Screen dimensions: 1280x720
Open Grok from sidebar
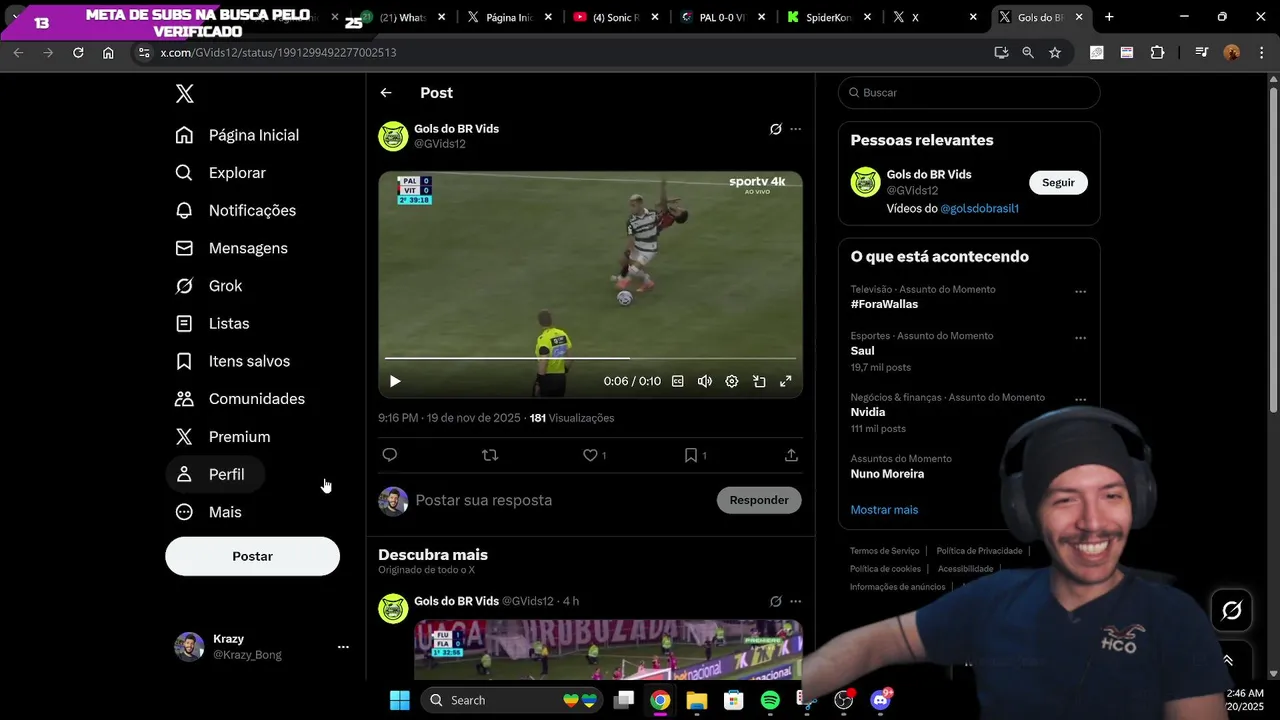(x=209, y=286)
